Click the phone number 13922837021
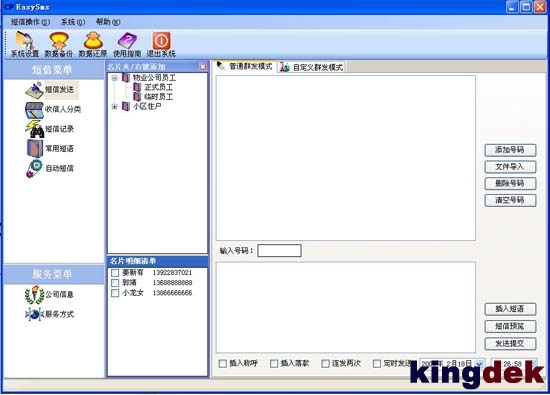Image resolution: width=550 pixels, height=395 pixels. [x=172, y=273]
